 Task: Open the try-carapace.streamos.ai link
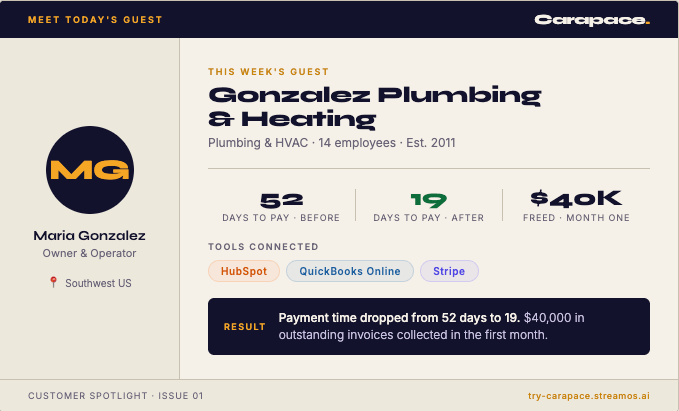pyautogui.click(x=588, y=396)
